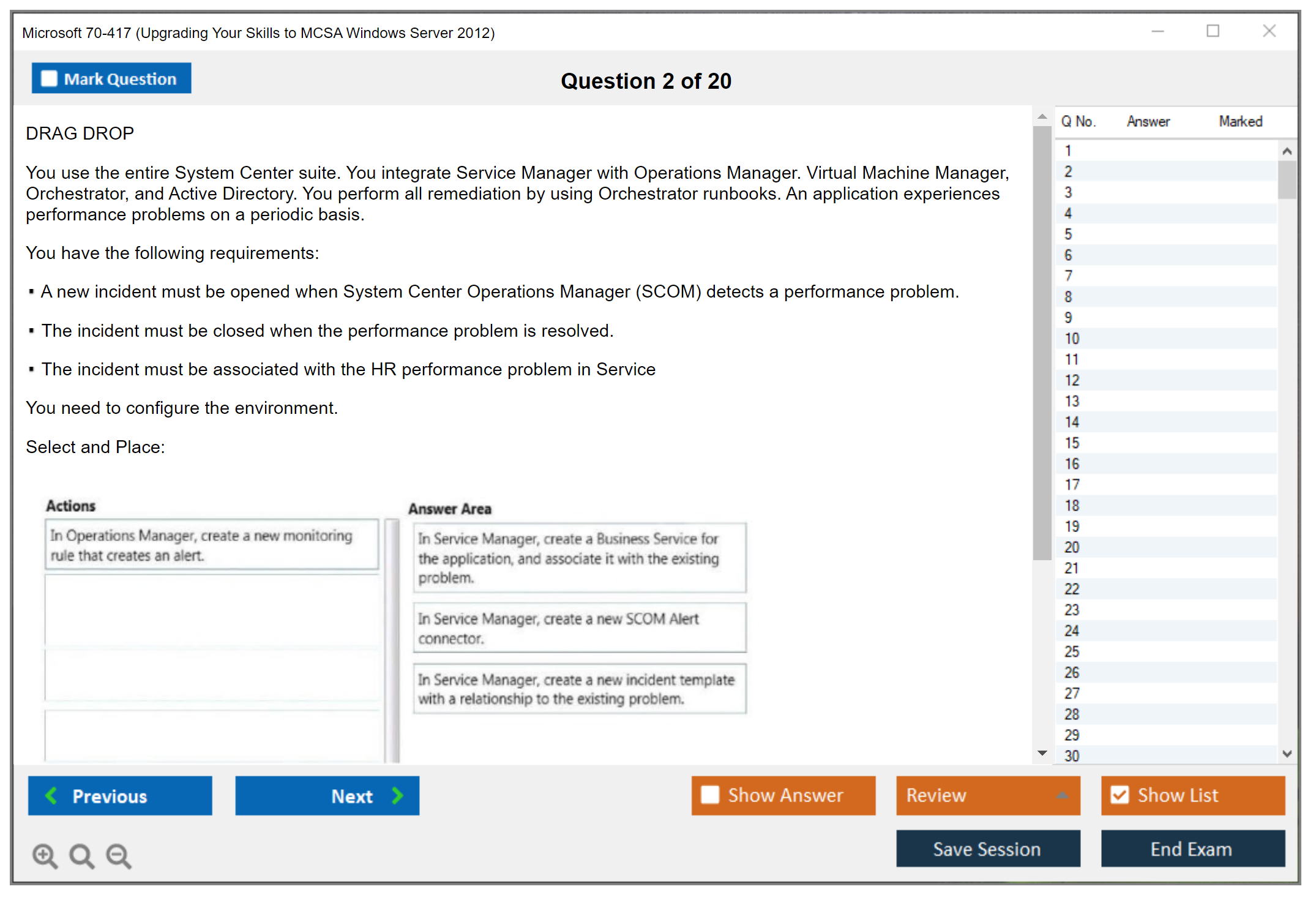Click the green right chevron on Next

tap(397, 795)
